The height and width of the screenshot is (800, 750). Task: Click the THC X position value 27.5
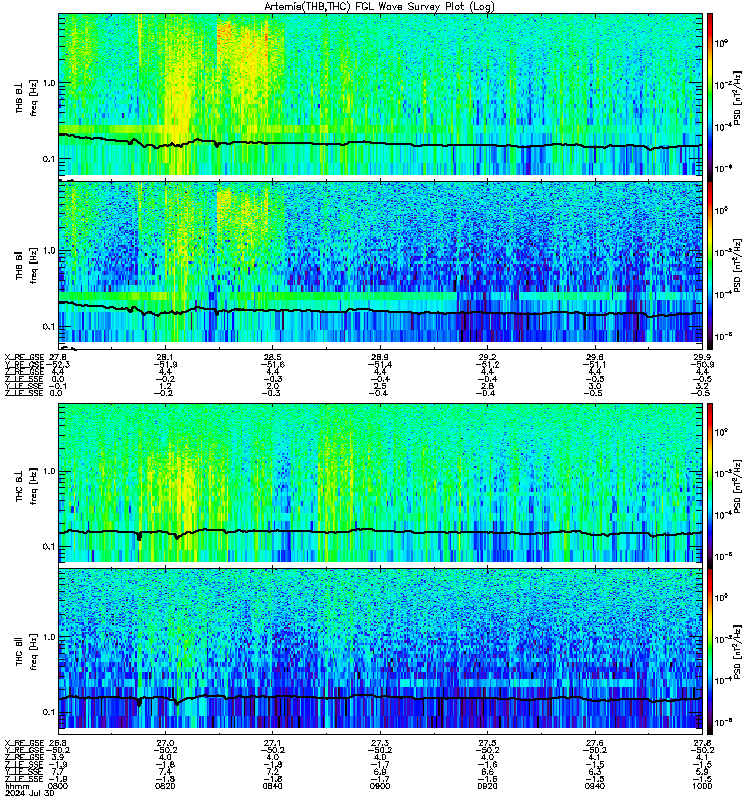[x=487, y=743]
